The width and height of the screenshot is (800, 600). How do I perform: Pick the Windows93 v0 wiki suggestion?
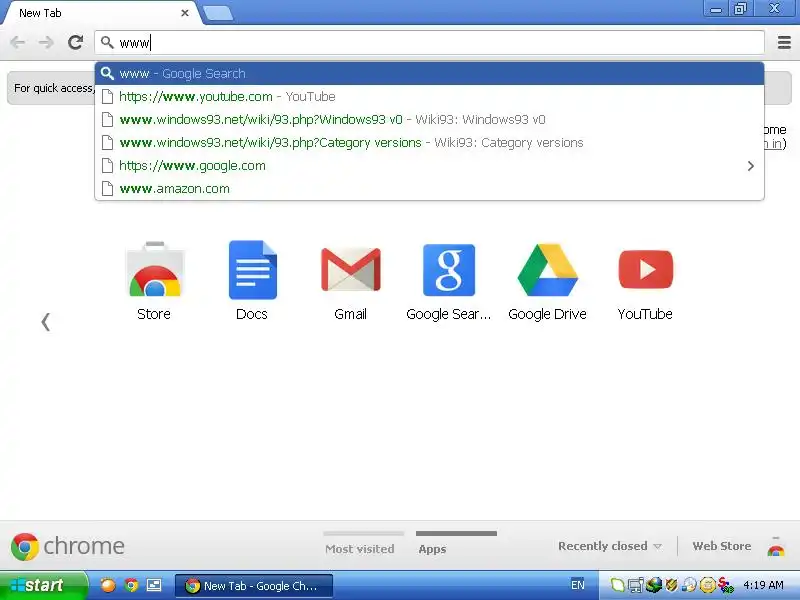(x=429, y=119)
